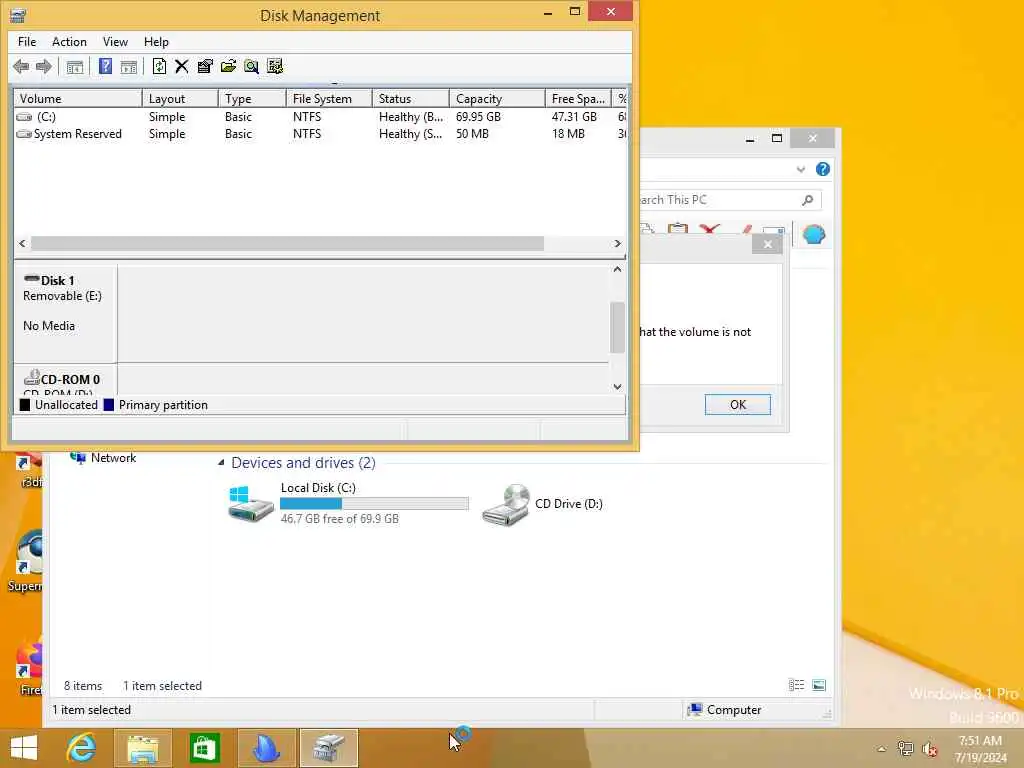The width and height of the screenshot is (1024, 768).
Task: Sort by the Status column header
Action: [411, 99]
